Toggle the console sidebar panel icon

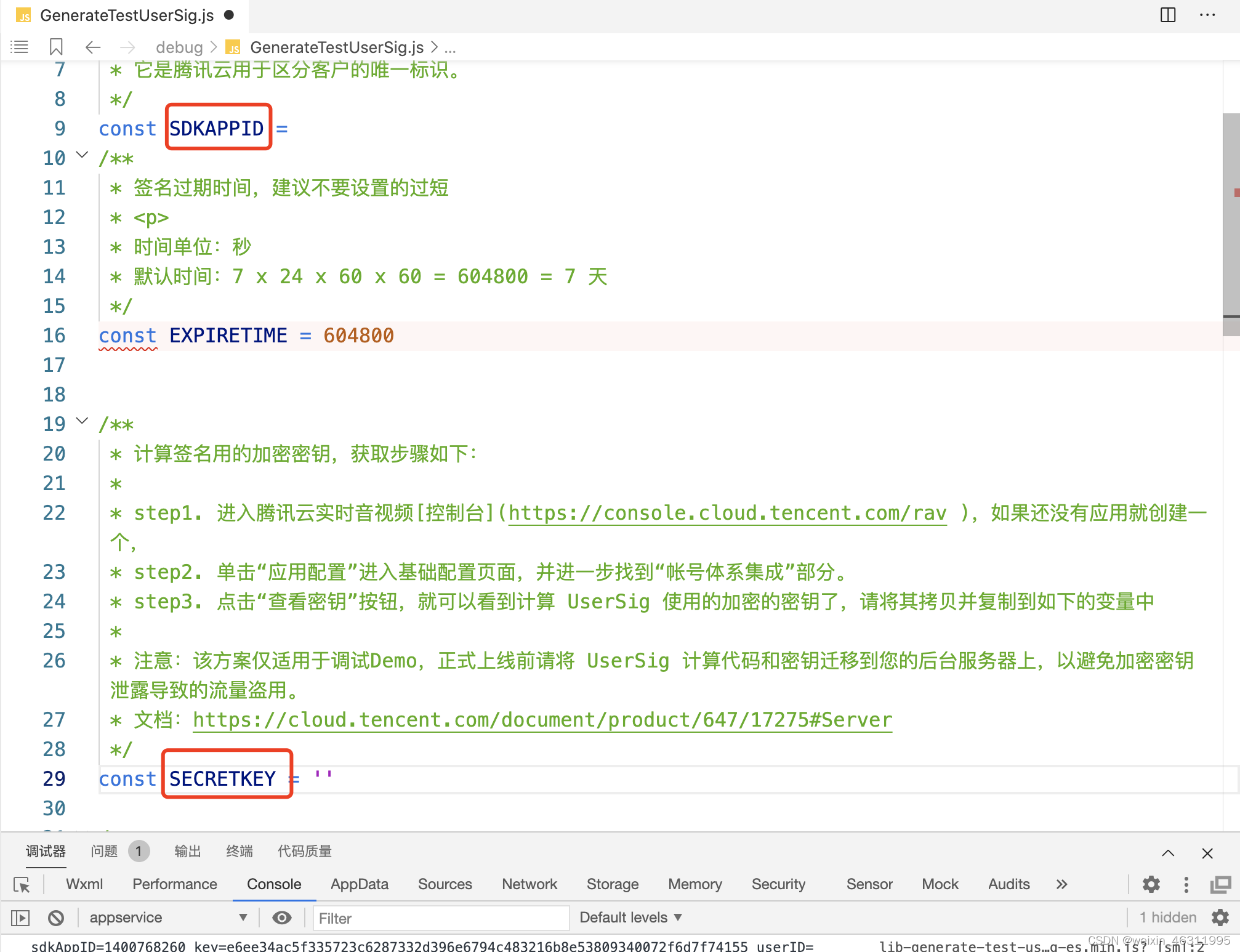coord(20,918)
